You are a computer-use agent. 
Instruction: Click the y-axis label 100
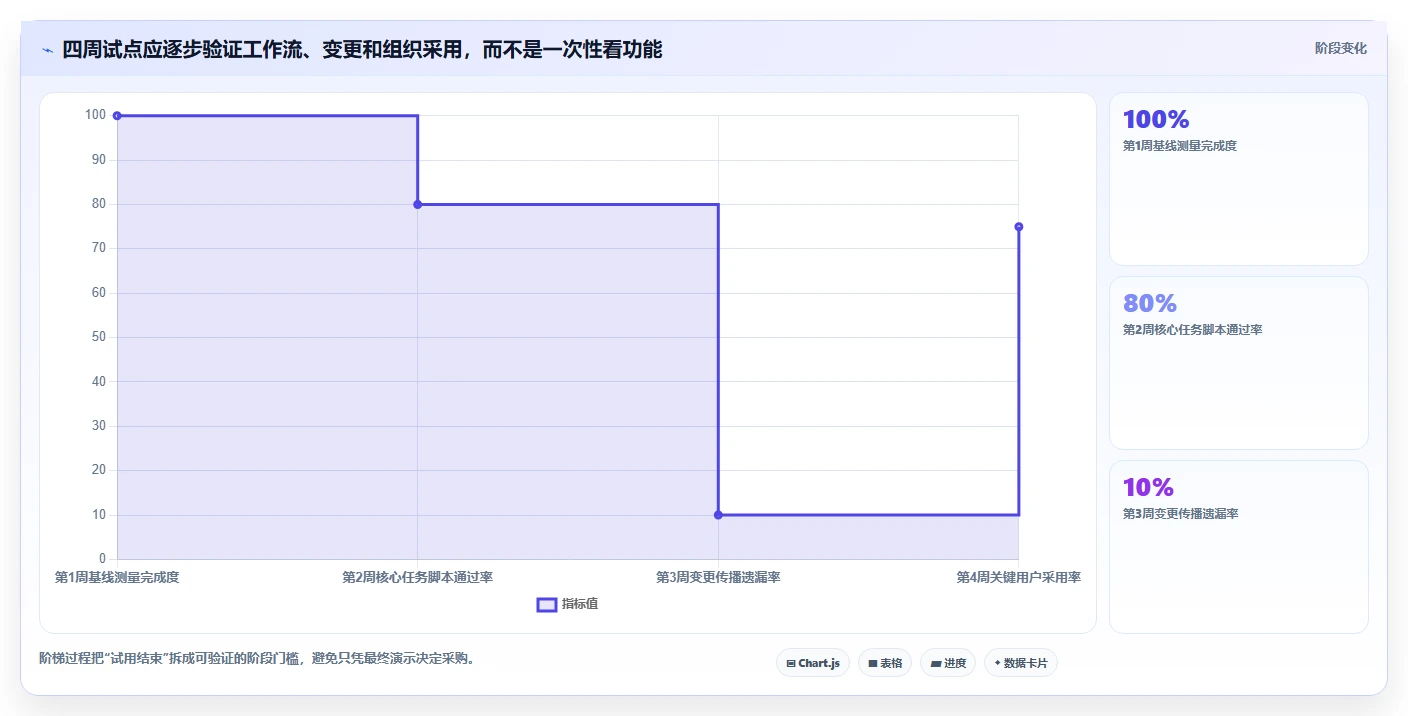click(95, 115)
